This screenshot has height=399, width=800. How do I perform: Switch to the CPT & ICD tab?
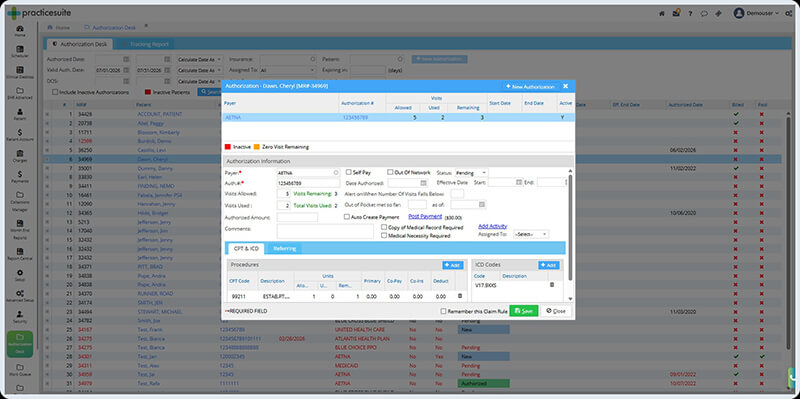pos(246,248)
